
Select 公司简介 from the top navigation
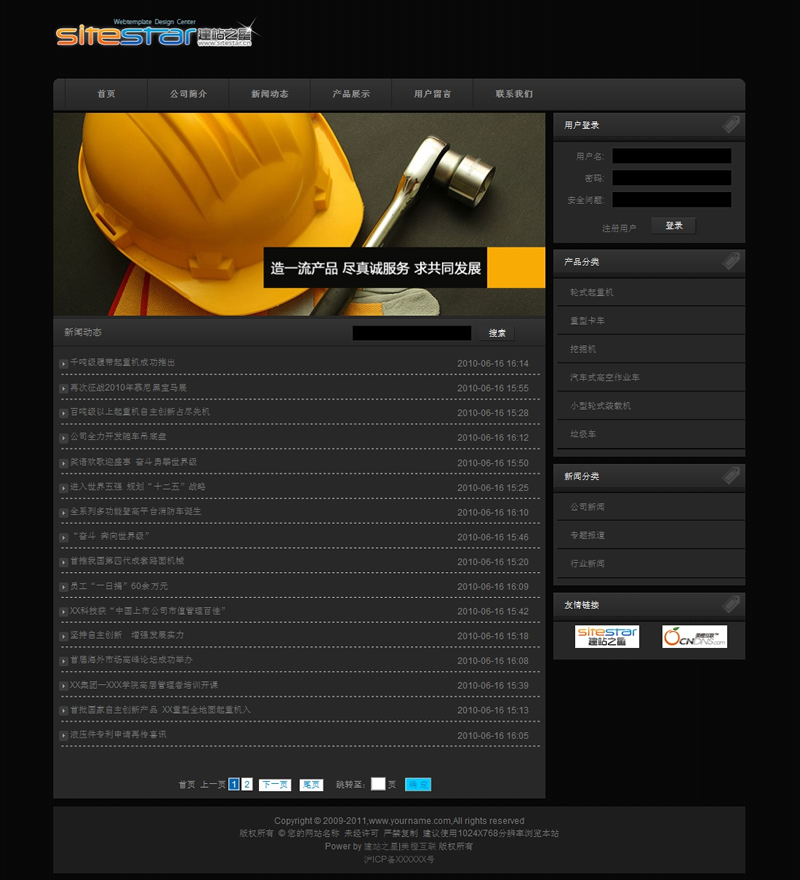[188, 94]
